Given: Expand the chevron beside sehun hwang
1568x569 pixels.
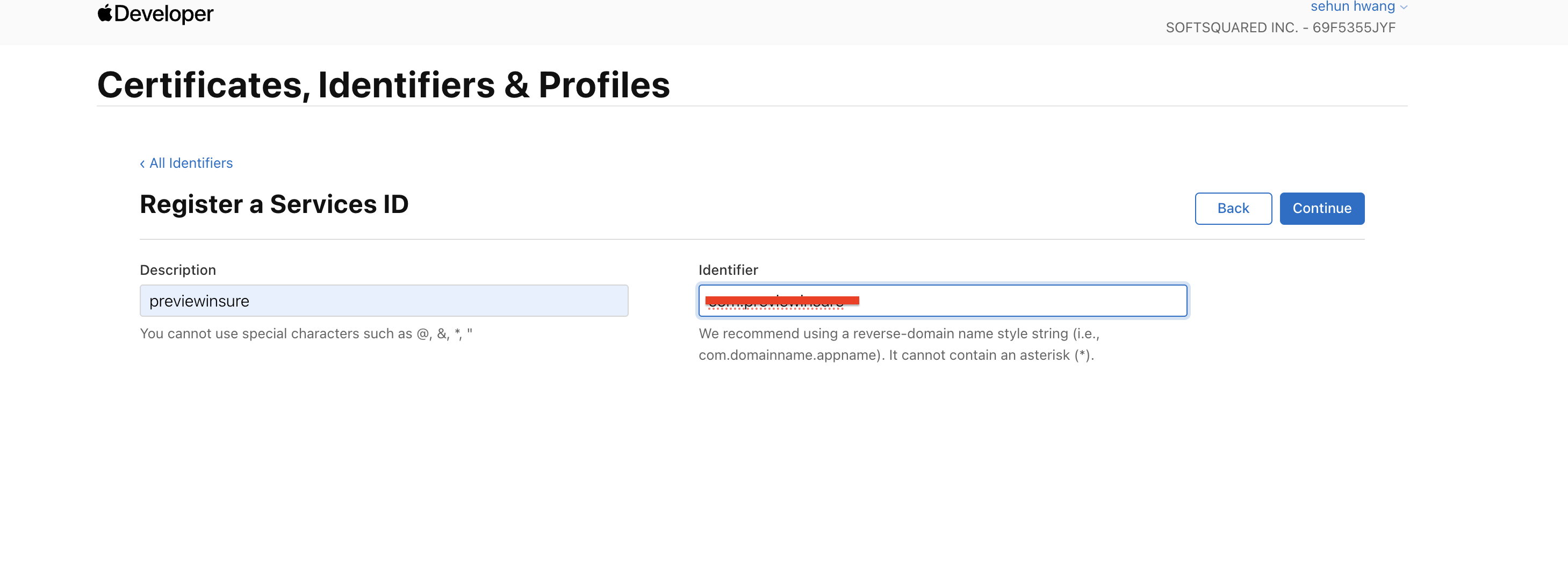Looking at the screenshot, I should click(x=1404, y=8).
